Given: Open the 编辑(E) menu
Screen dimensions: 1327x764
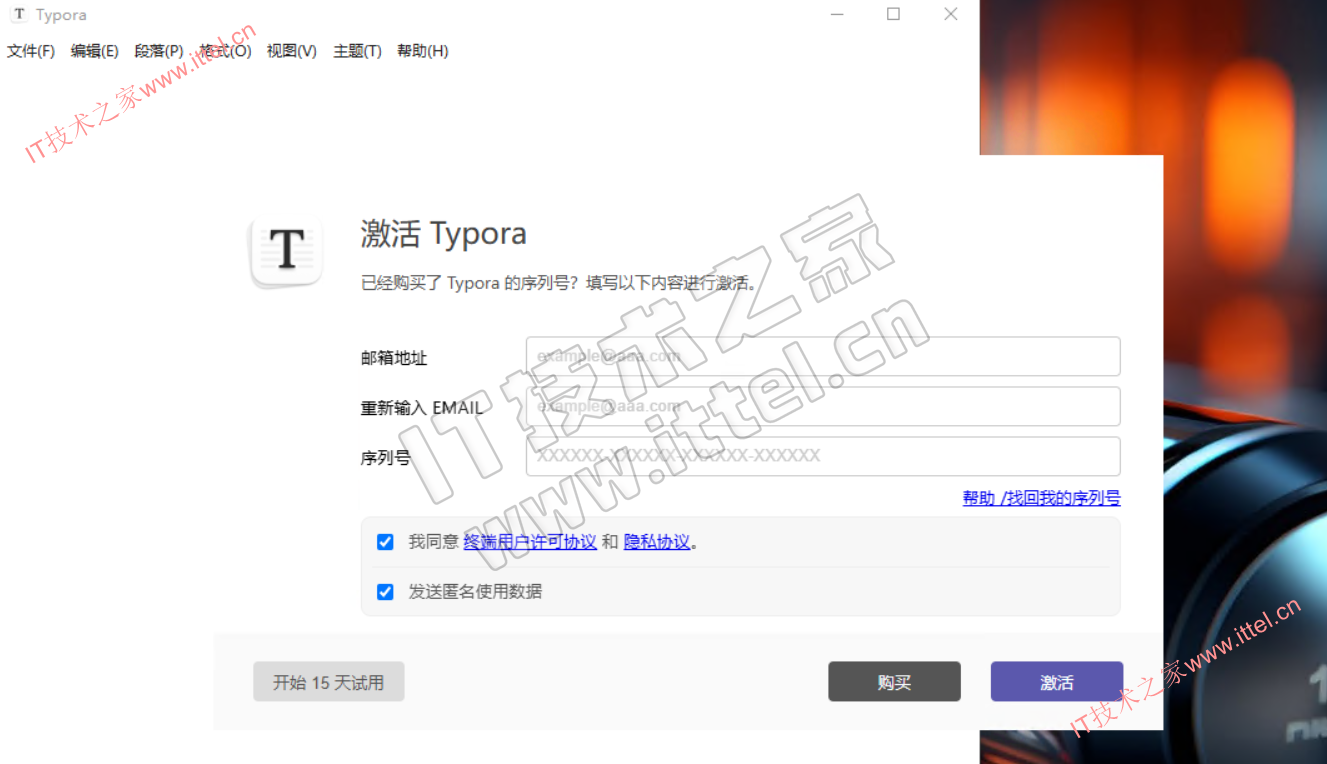Looking at the screenshot, I should [94, 51].
